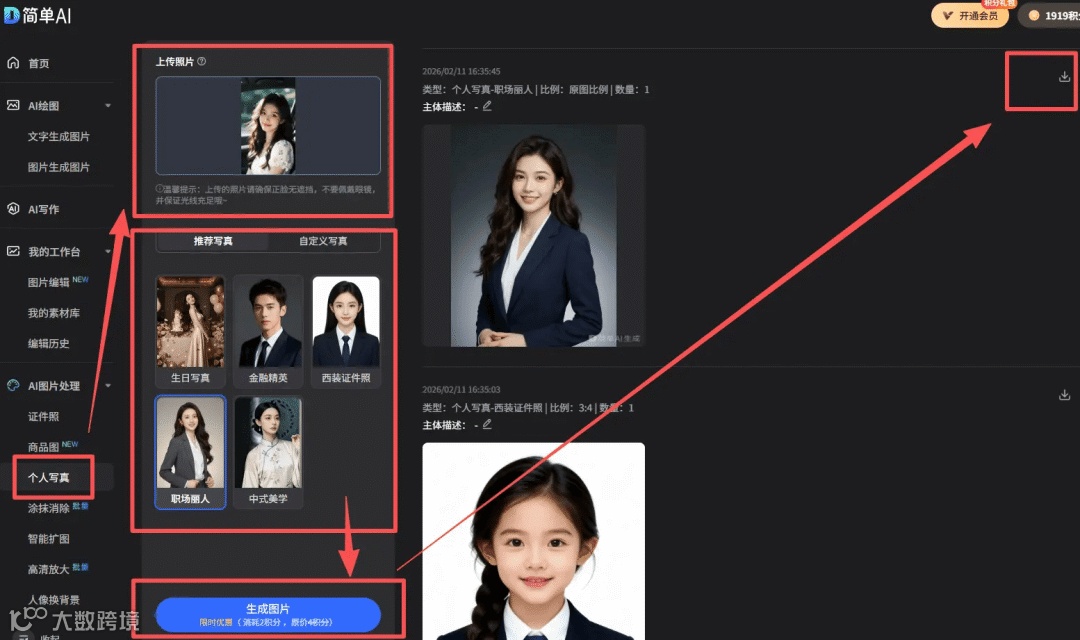Click the 温馨提示 upload hint text

tap(266, 194)
